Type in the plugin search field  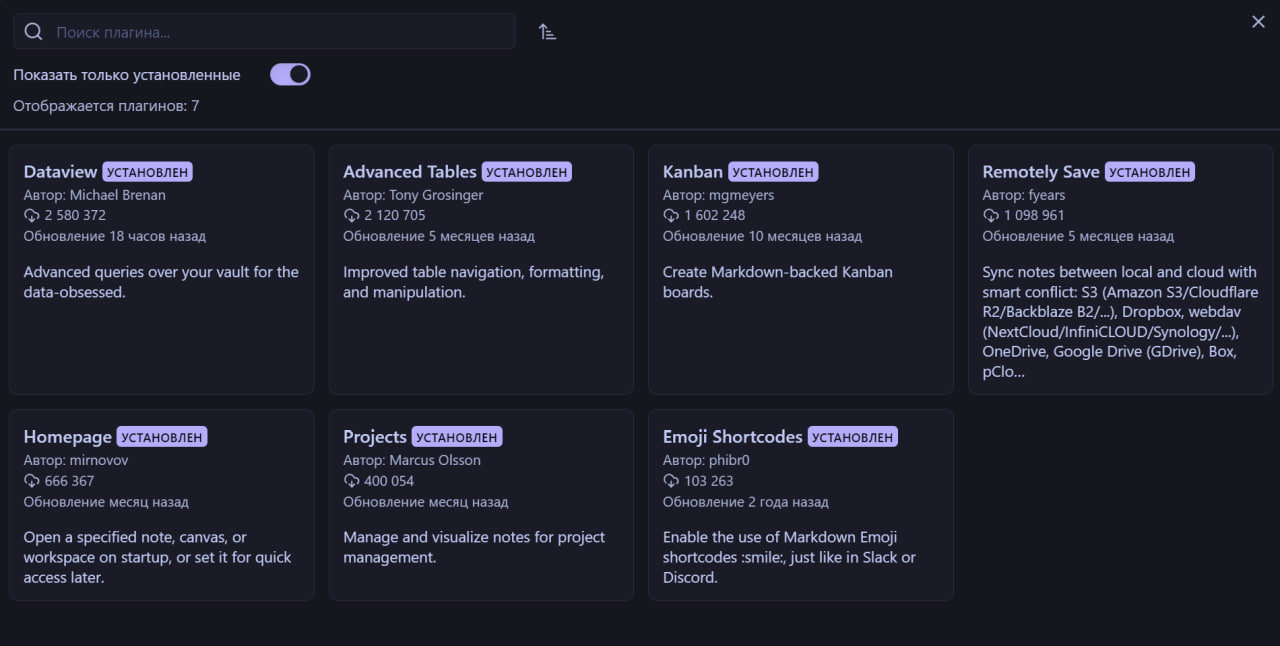click(280, 32)
